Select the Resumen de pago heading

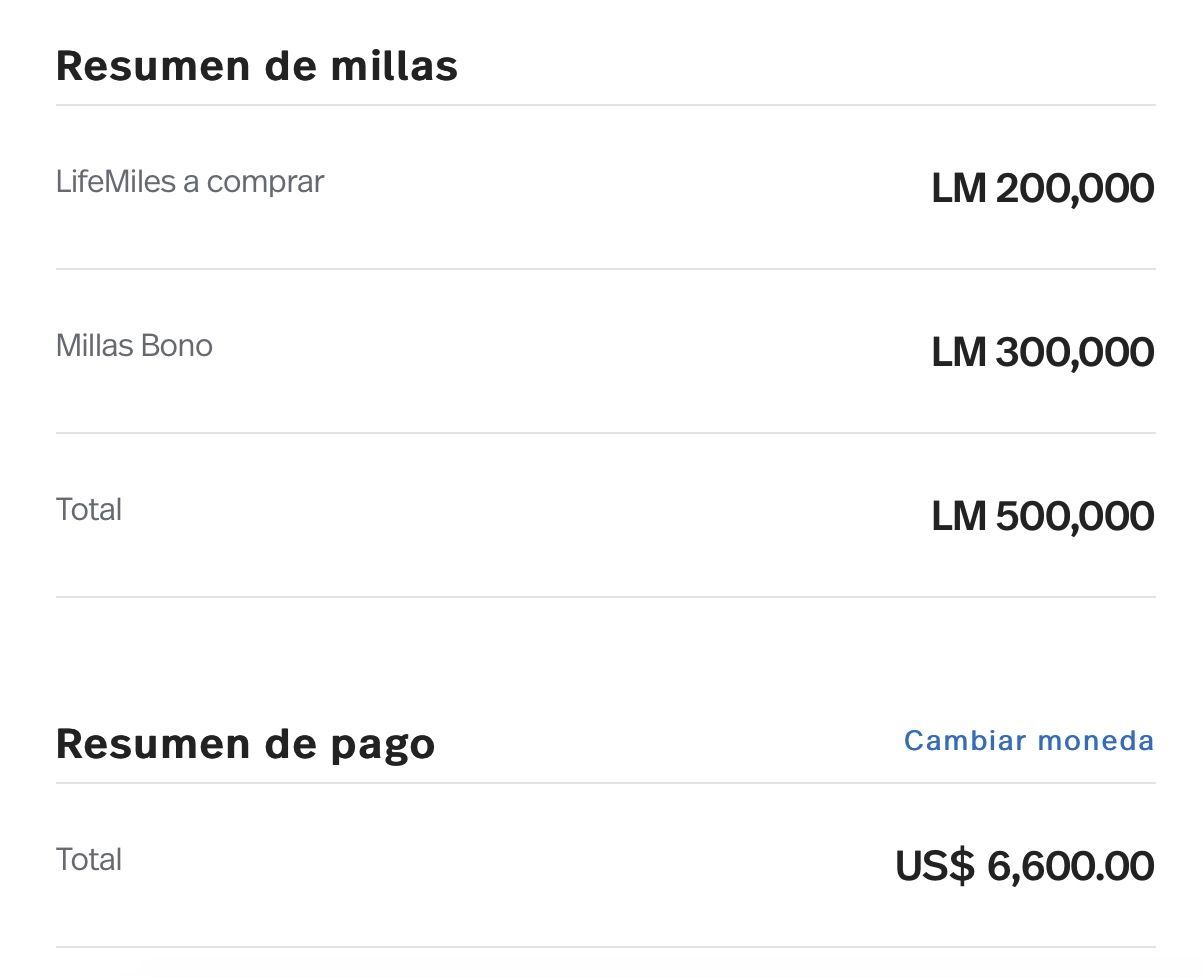tap(245, 745)
